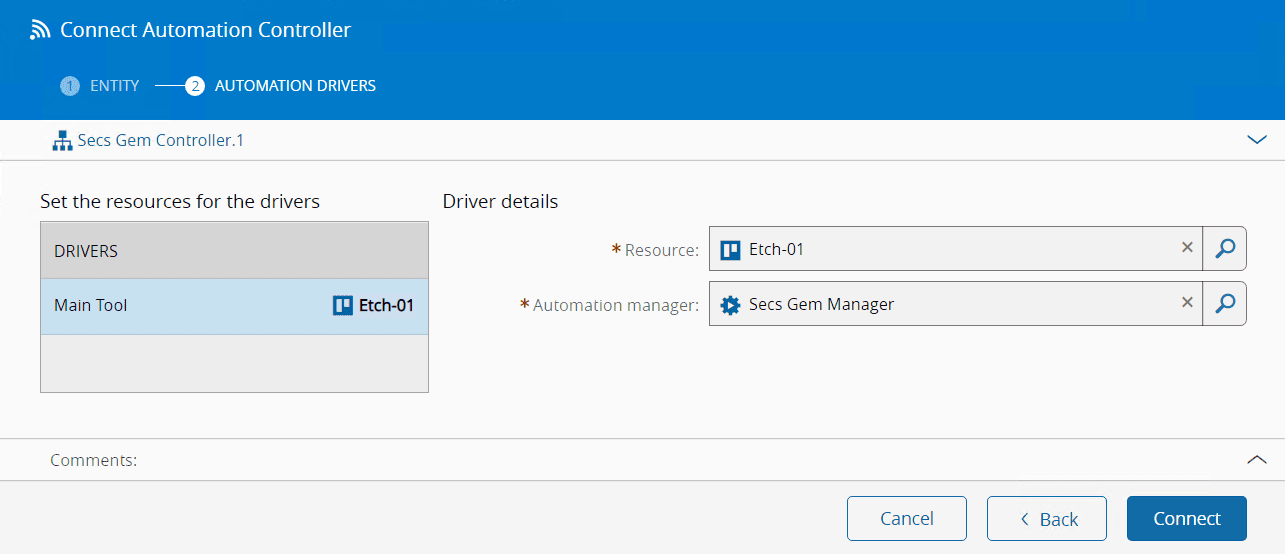Open resource search with the magnifier icon
The height and width of the screenshot is (554, 1285).
tap(1224, 249)
